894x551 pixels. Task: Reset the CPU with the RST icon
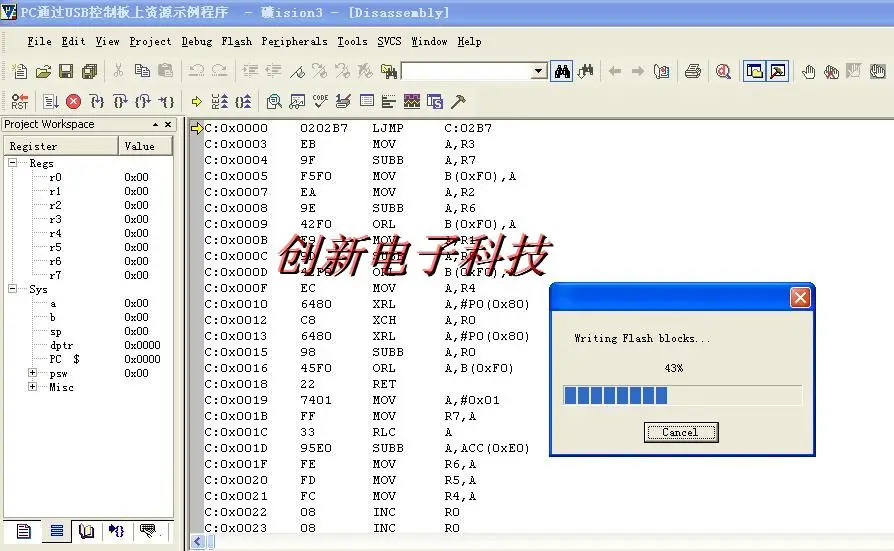pyautogui.click(x=19, y=102)
